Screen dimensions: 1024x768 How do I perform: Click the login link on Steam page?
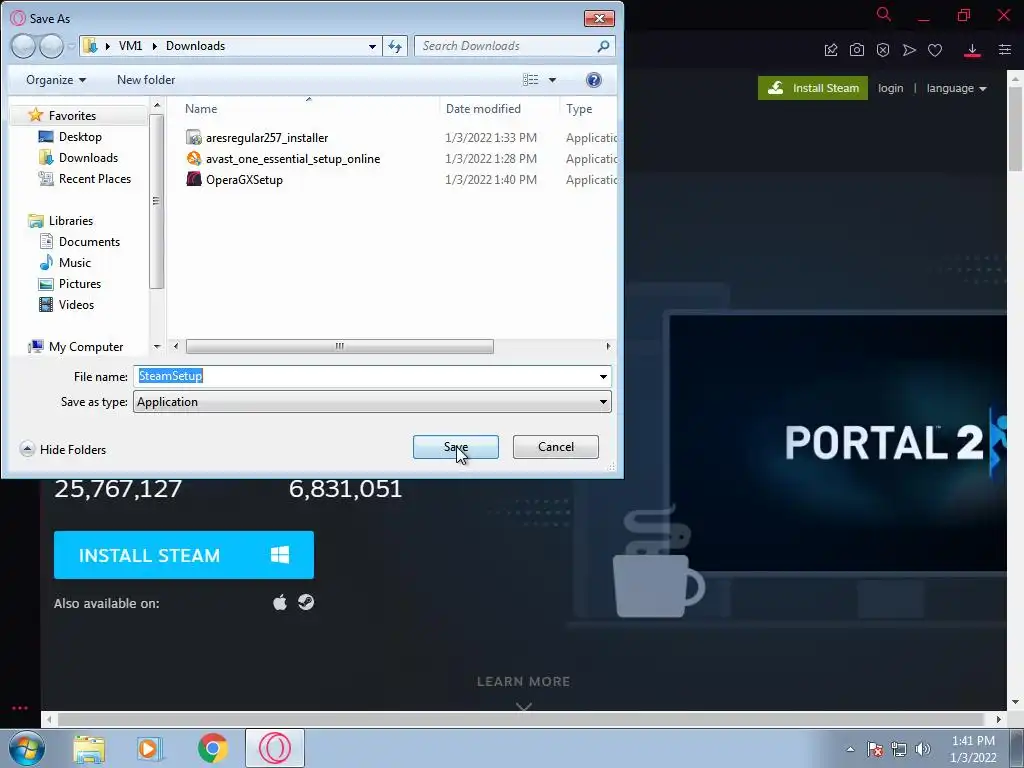891,88
